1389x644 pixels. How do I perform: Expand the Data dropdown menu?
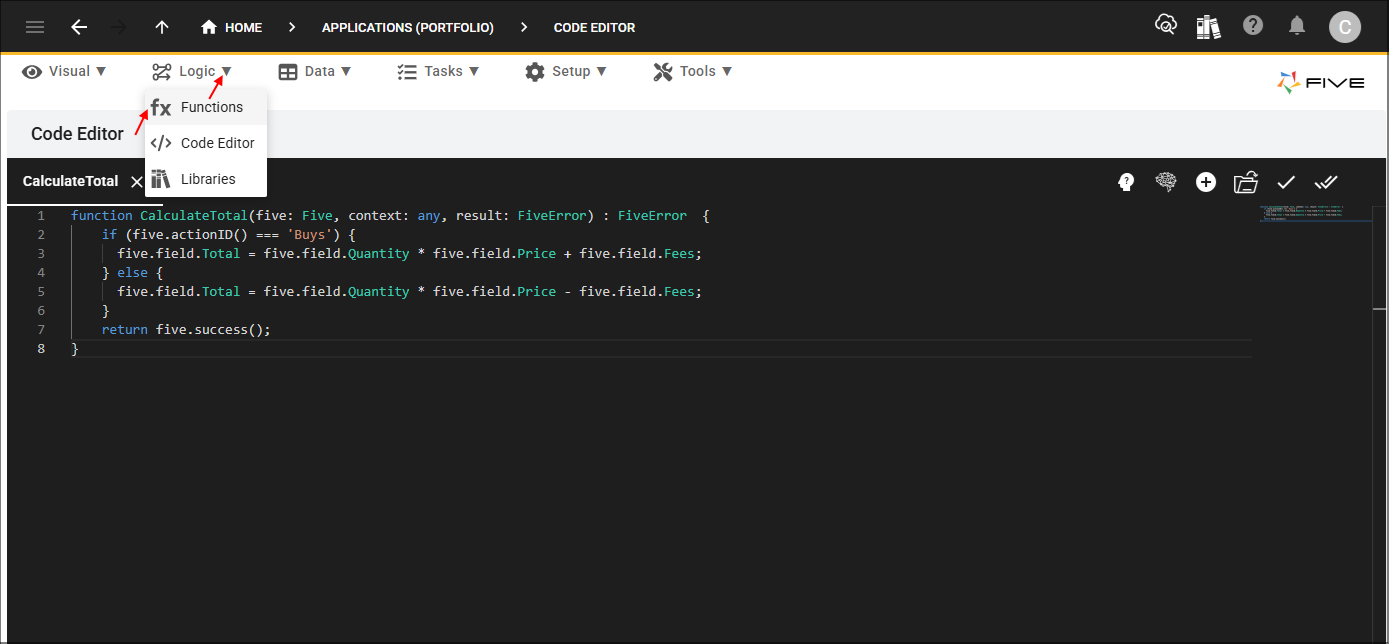pyautogui.click(x=315, y=71)
